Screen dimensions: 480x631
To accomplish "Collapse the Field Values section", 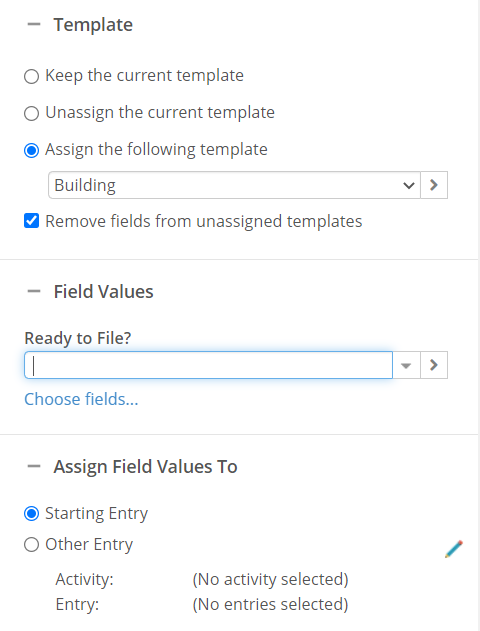I will (34, 291).
